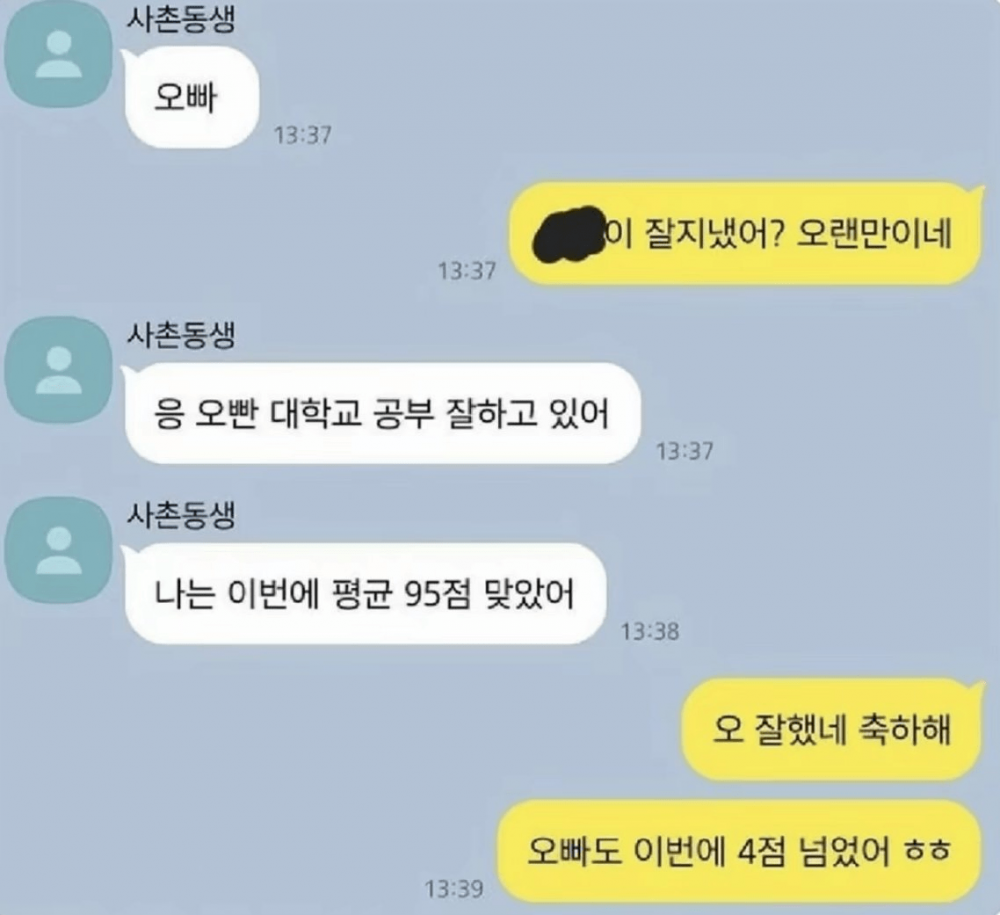This screenshot has width=1000, height=915.
Task: Select the white 오빠 message bubble
Action: (191, 98)
